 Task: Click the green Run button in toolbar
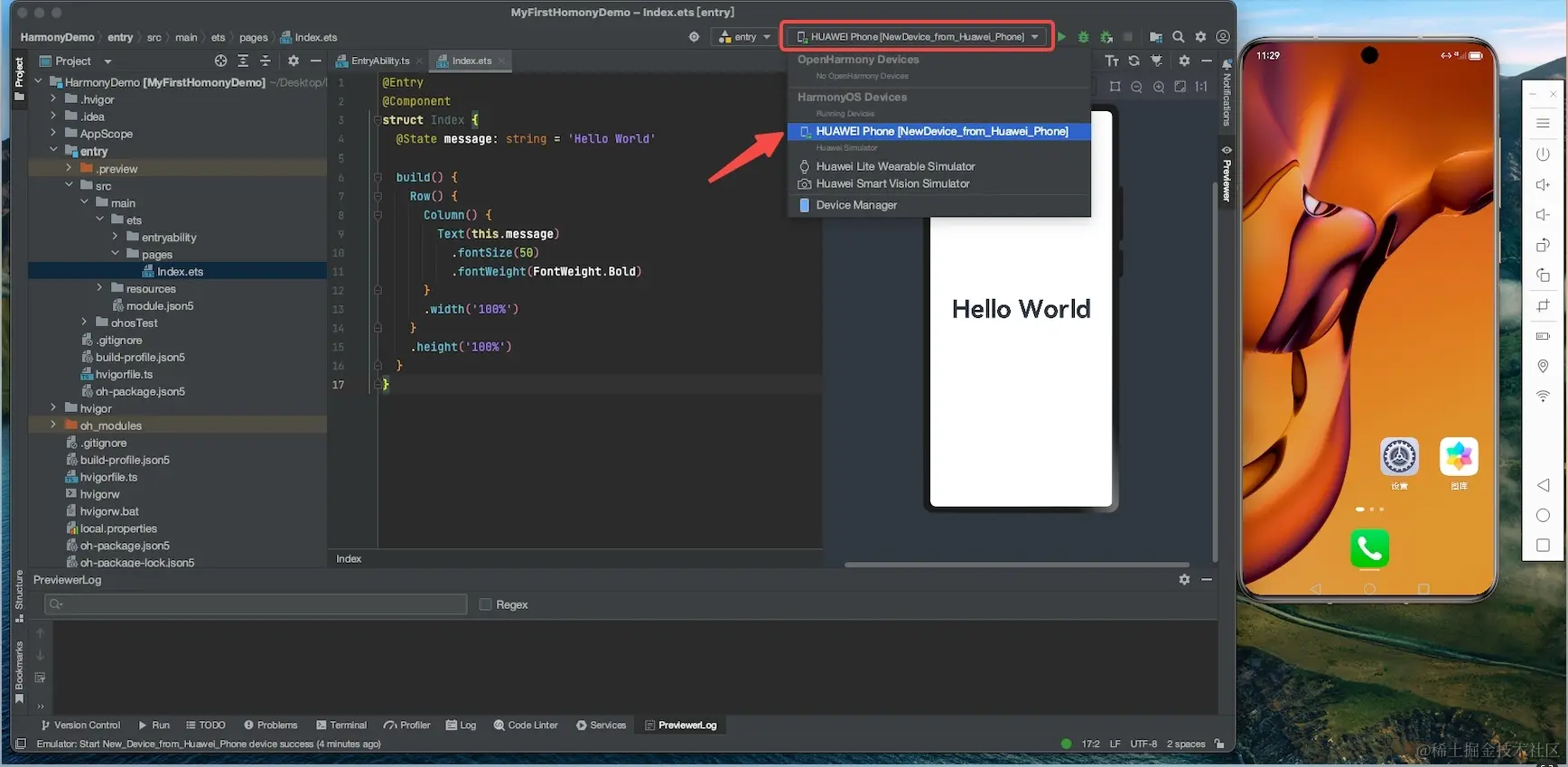click(1062, 37)
